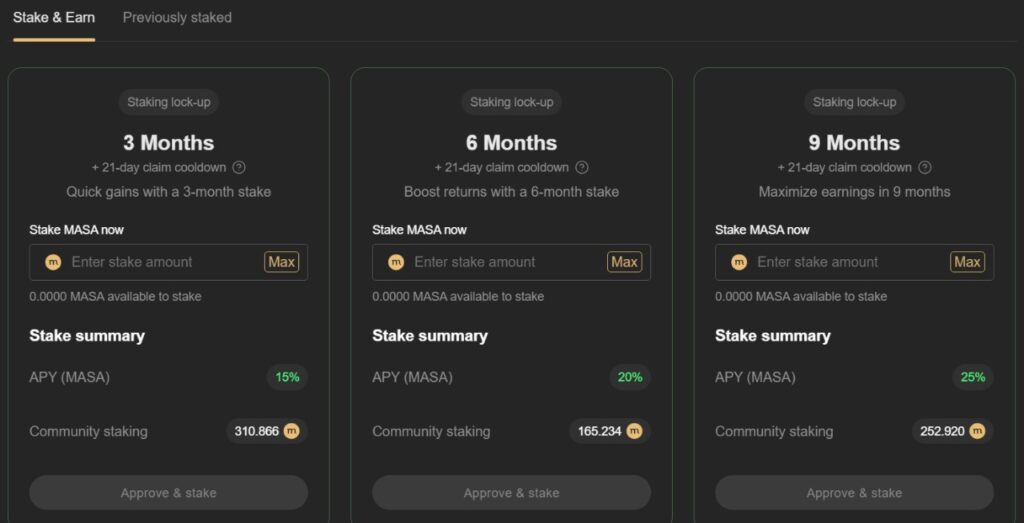
Task: Click the 20% APY badge
Action: click(x=630, y=377)
